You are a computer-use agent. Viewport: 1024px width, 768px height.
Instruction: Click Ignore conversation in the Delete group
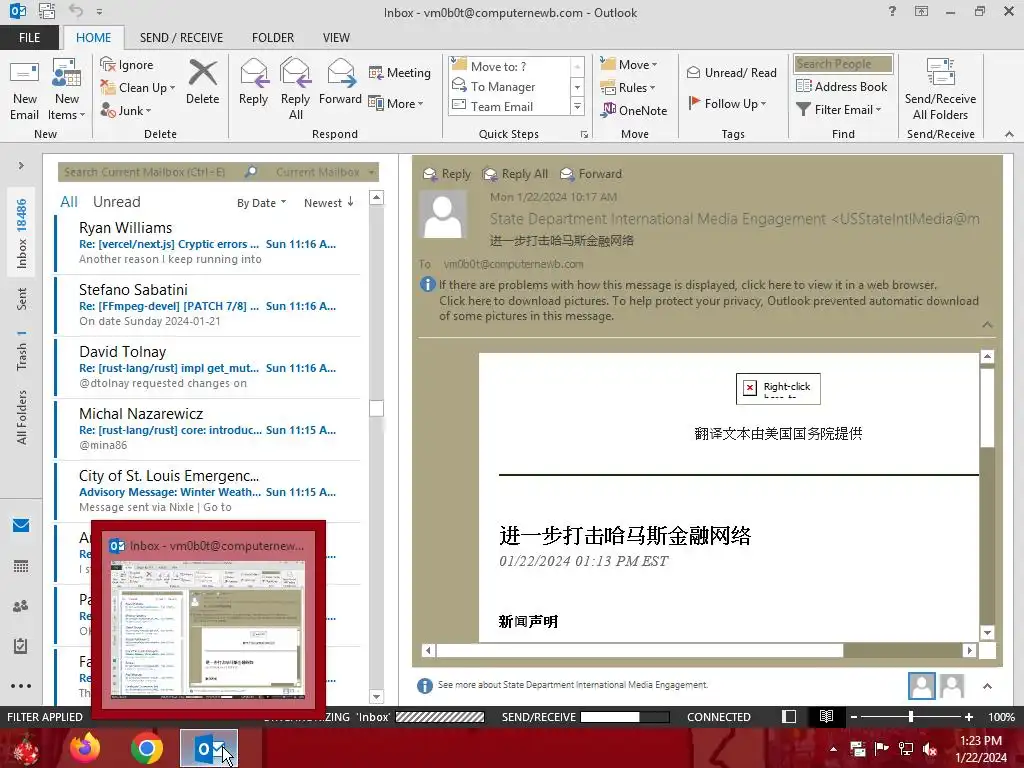coord(127,65)
